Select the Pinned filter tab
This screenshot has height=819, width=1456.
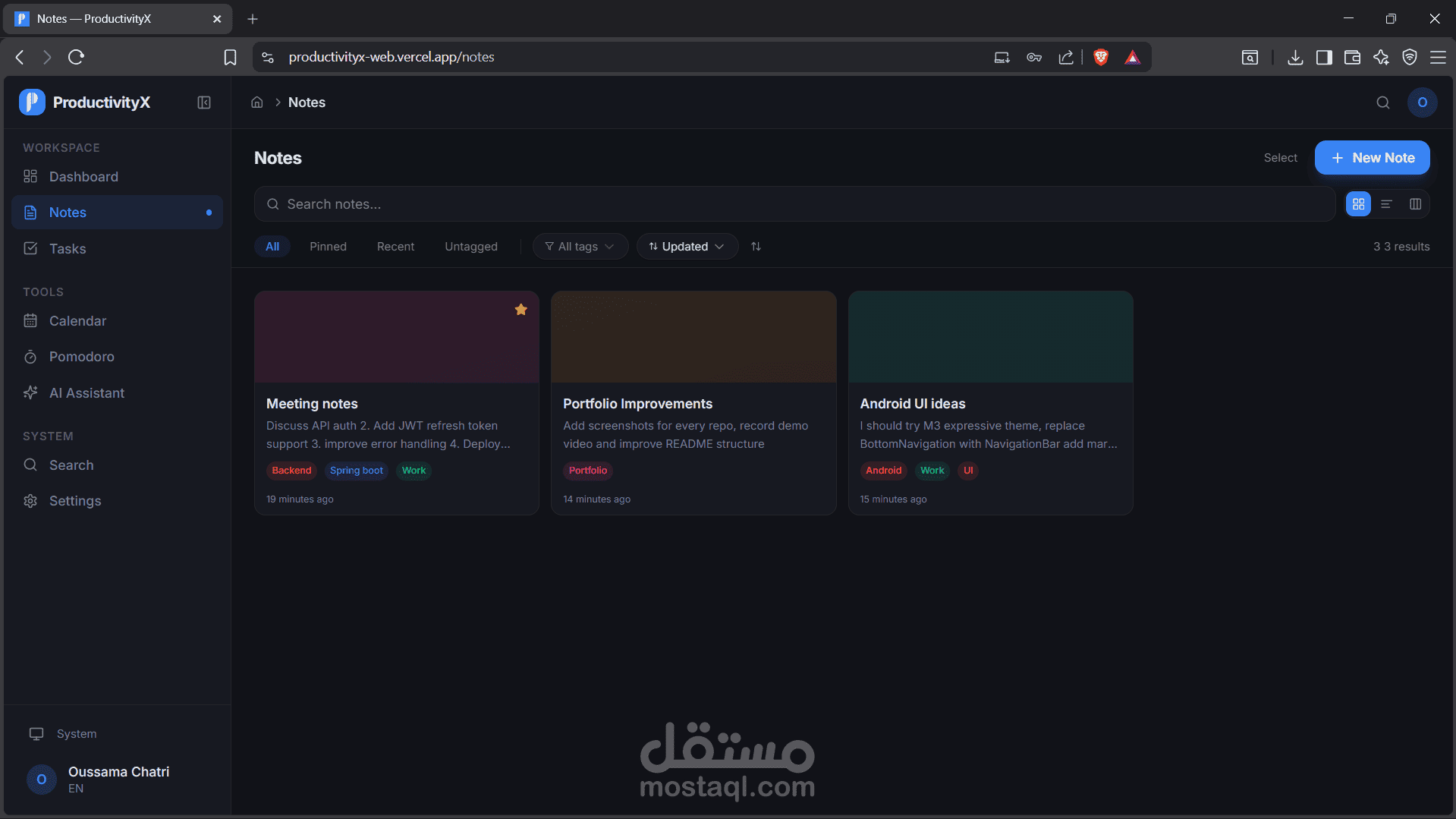[x=328, y=247]
